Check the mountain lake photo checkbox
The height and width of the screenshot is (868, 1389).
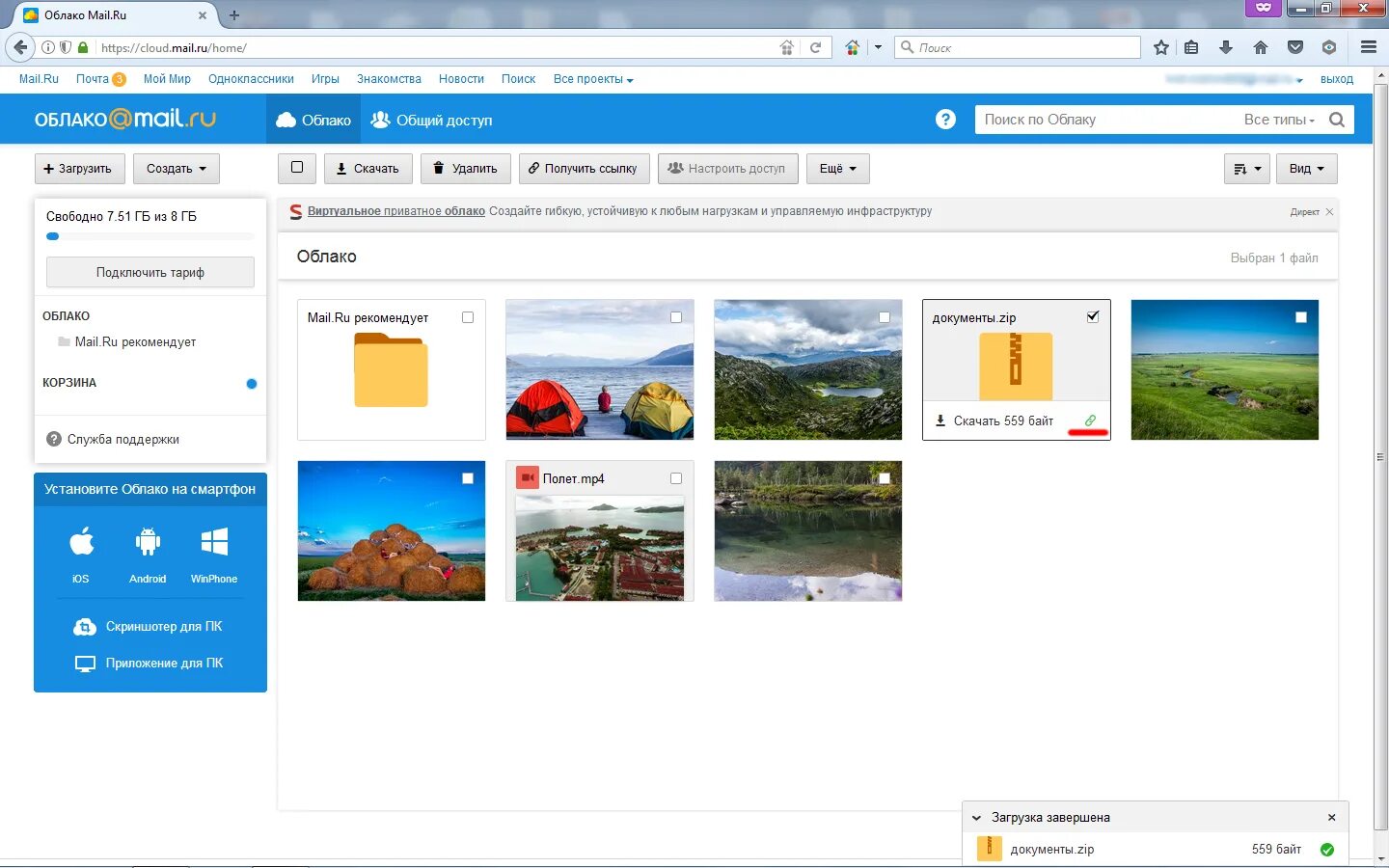pos(885,317)
